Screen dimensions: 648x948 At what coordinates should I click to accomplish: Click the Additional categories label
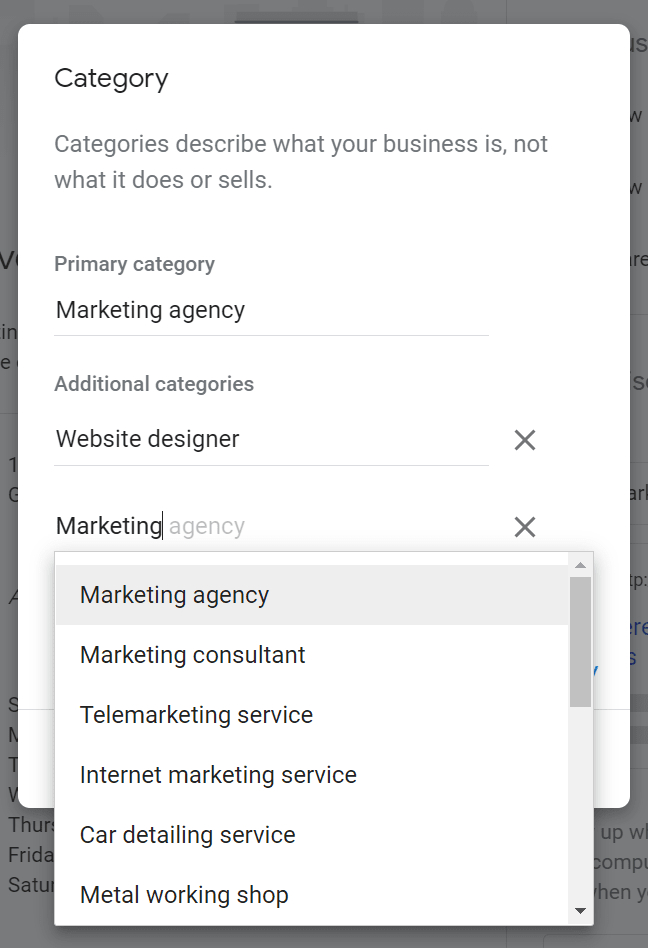[x=154, y=384]
